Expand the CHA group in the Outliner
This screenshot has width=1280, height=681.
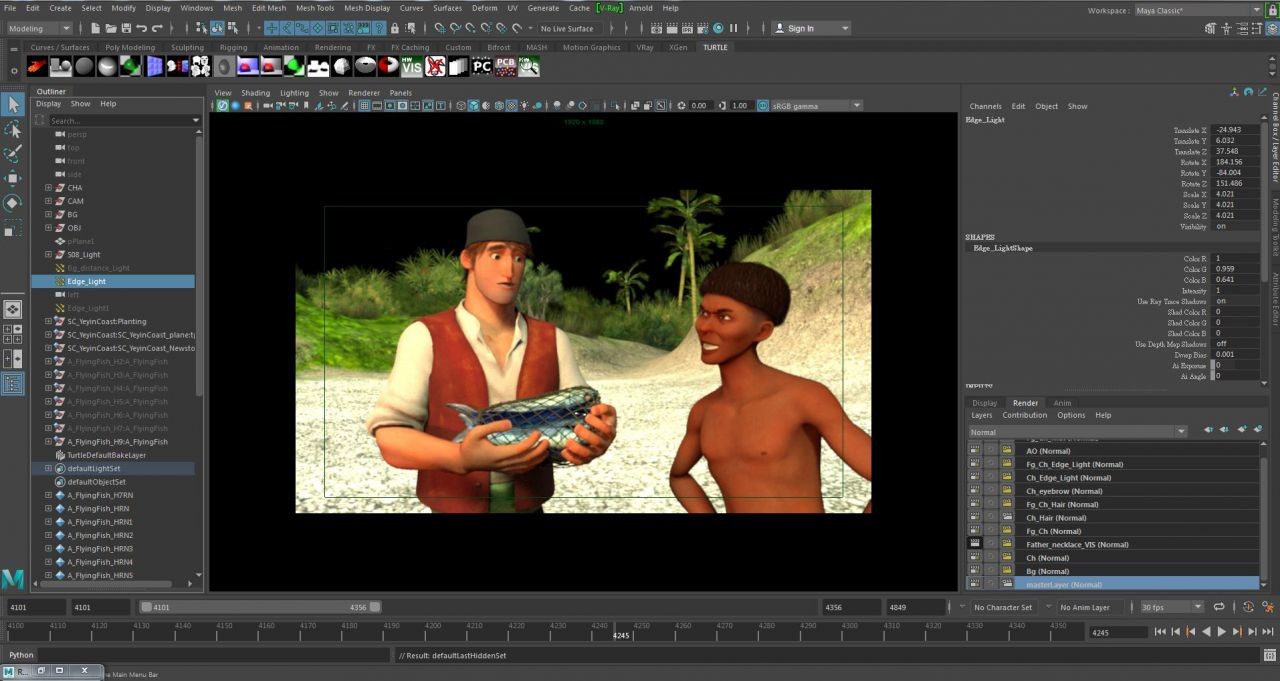coord(48,188)
